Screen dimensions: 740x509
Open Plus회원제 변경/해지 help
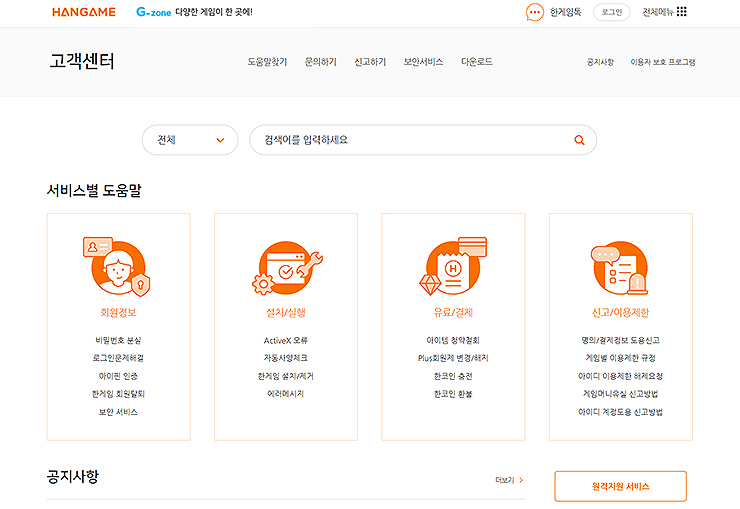pos(453,358)
